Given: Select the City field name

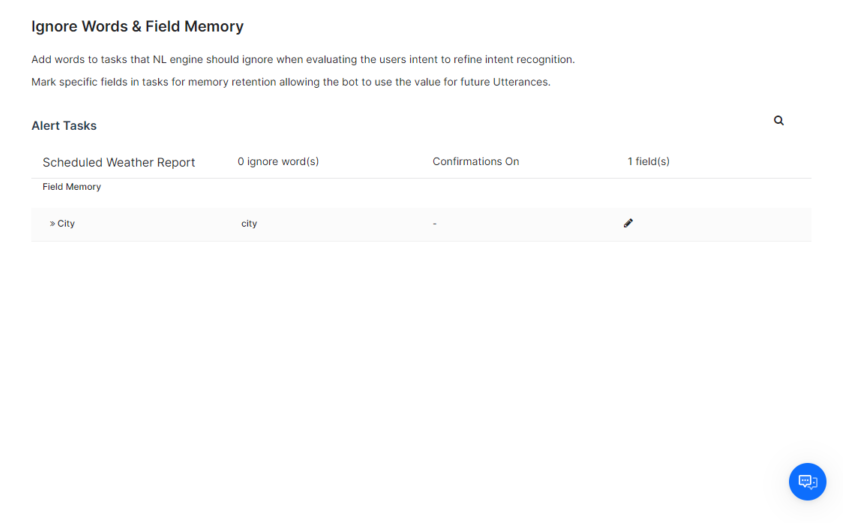Looking at the screenshot, I should tap(66, 224).
